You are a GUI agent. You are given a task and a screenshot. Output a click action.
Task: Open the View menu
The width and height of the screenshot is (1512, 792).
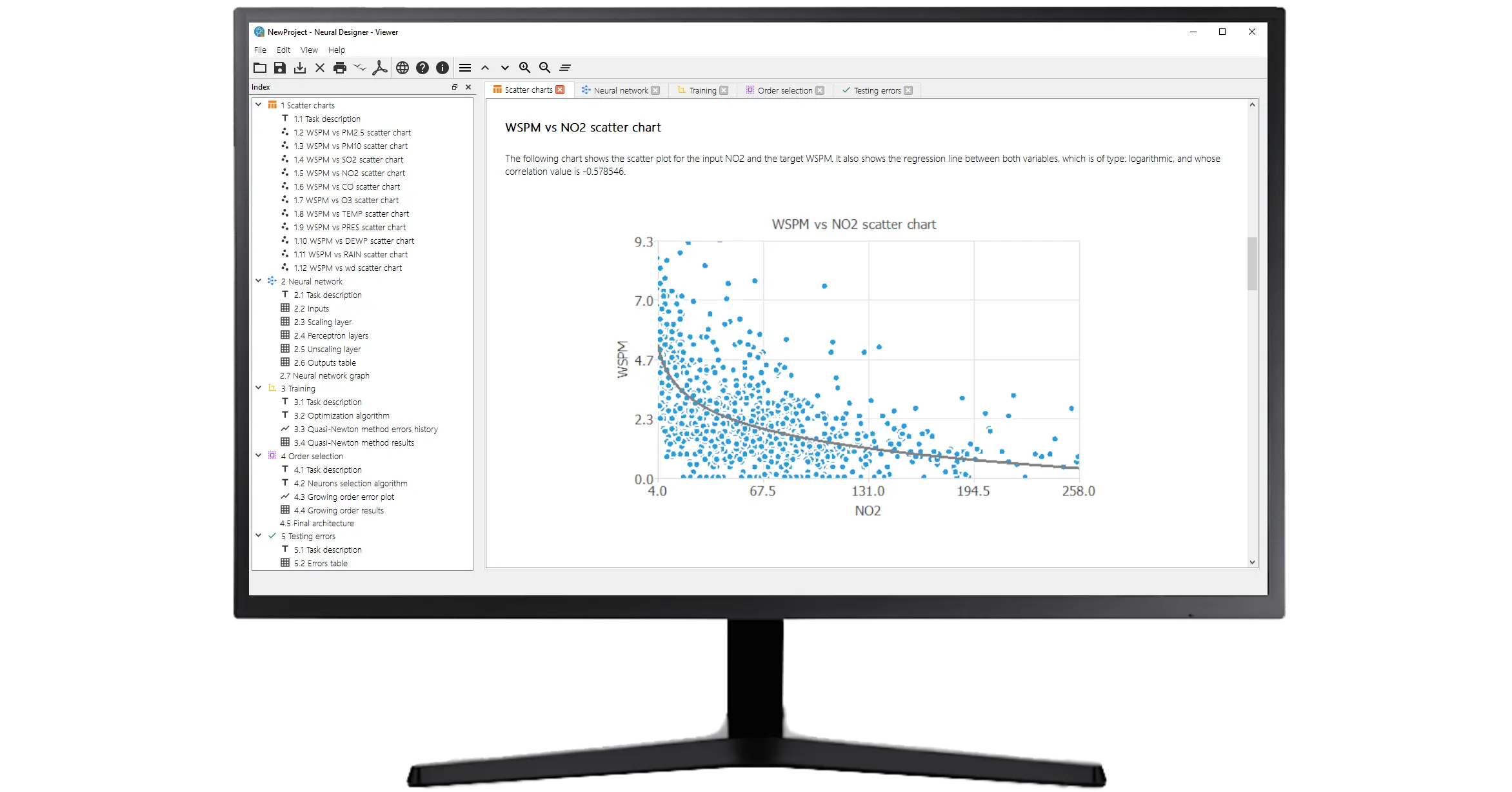point(309,50)
